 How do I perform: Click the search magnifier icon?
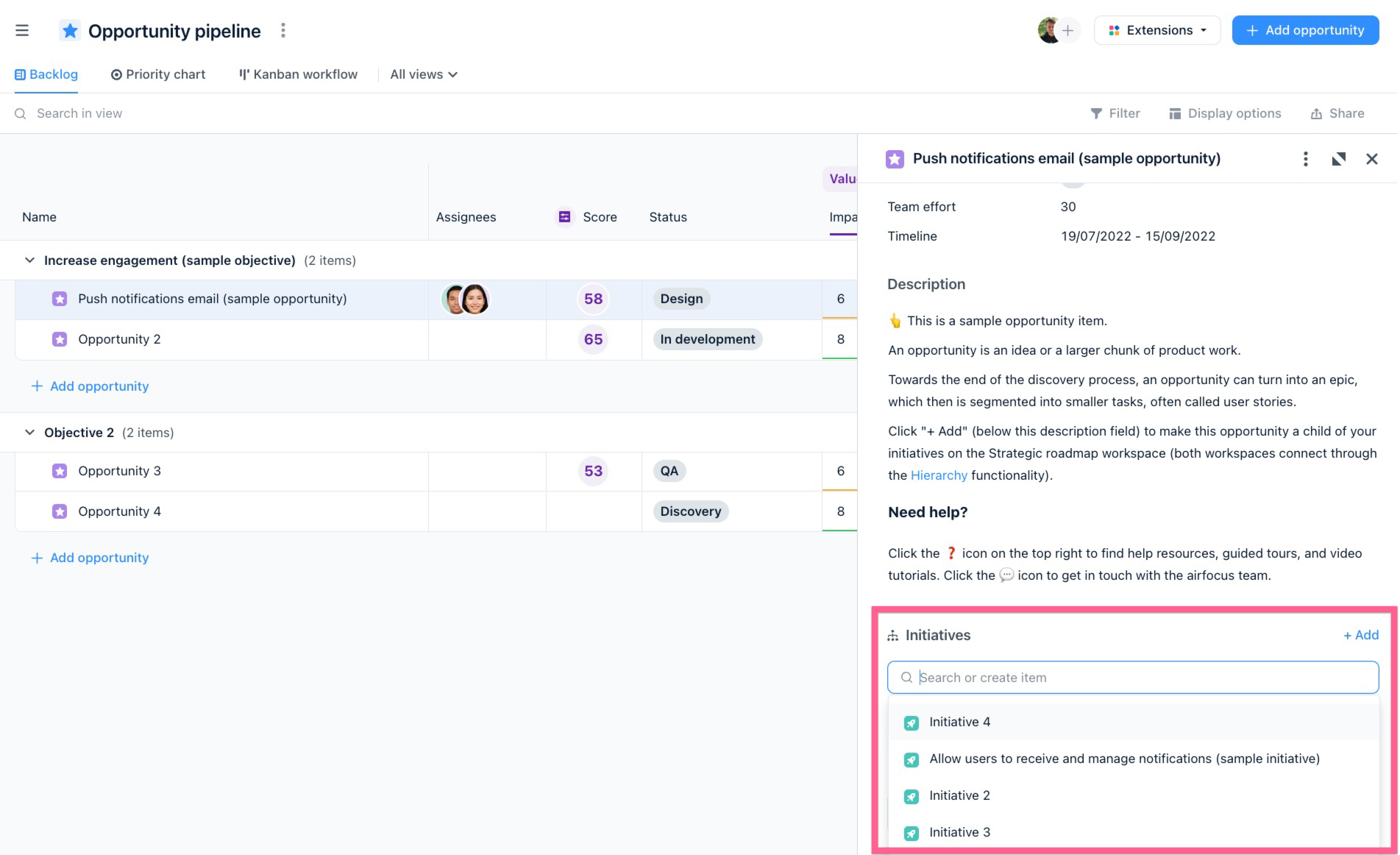tap(21, 113)
